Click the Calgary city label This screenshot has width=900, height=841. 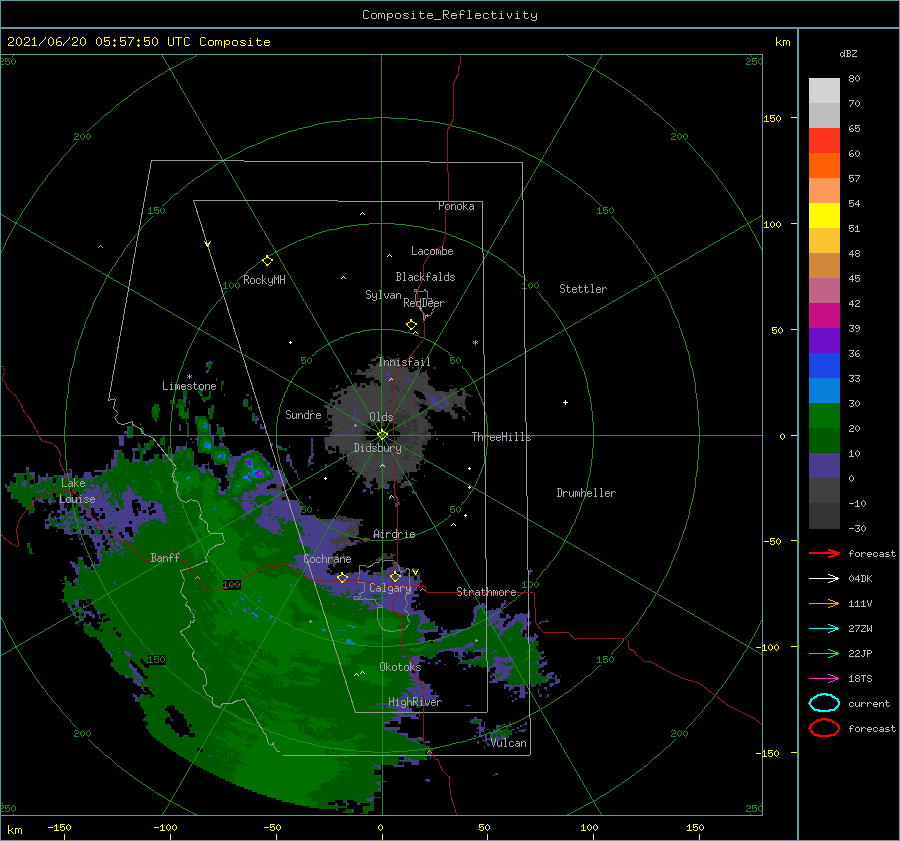point(390,588)
